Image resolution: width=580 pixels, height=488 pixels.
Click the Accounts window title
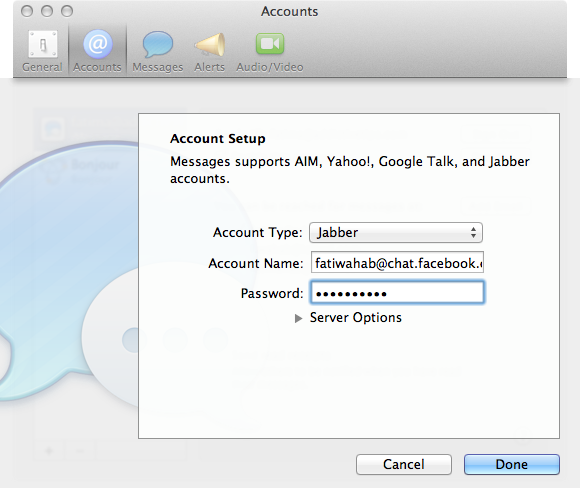point(289,11)
